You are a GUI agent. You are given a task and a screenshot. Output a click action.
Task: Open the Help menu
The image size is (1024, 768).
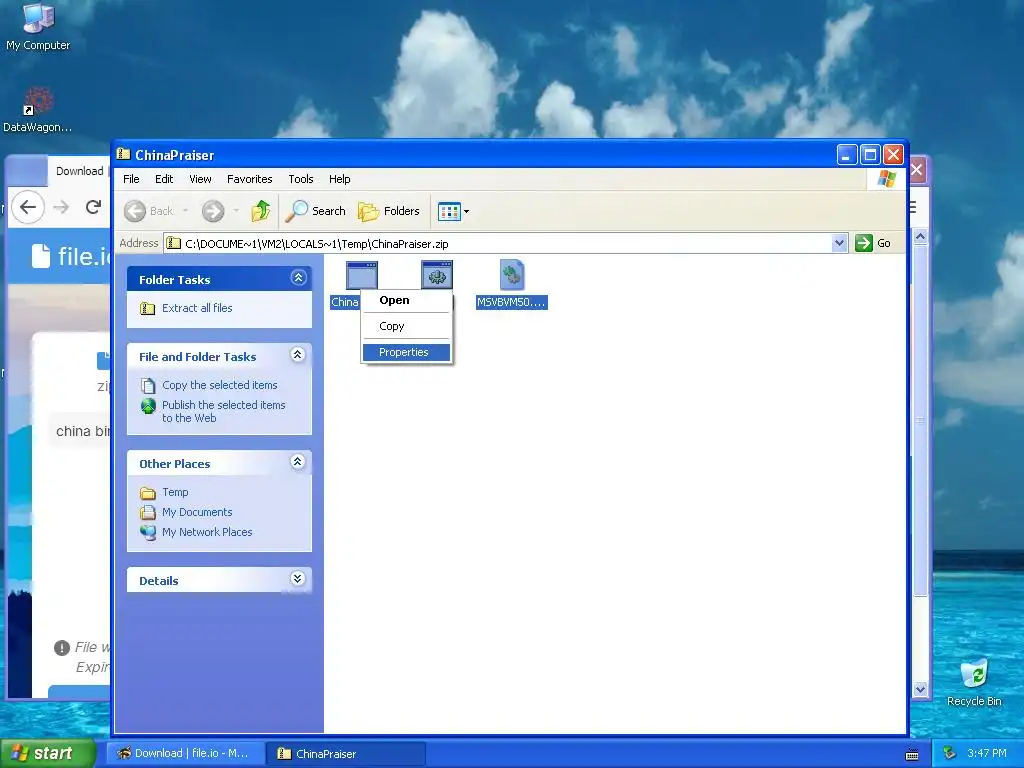click(340, 179)
